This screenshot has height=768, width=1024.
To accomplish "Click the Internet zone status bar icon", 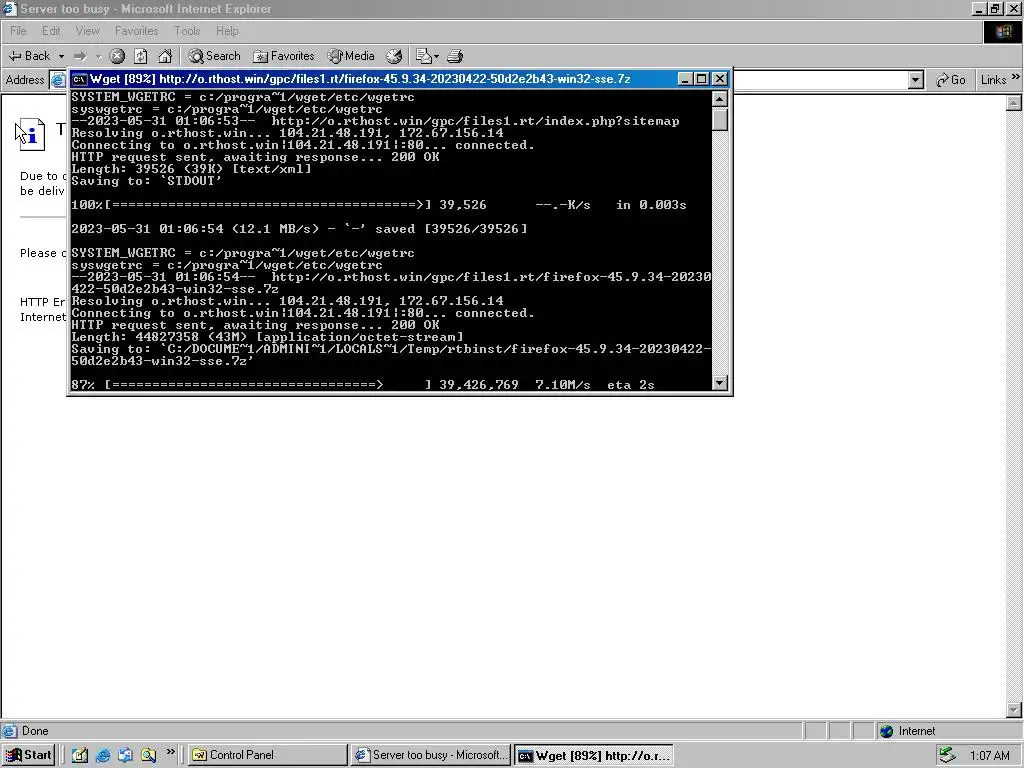I will (886, 731).
